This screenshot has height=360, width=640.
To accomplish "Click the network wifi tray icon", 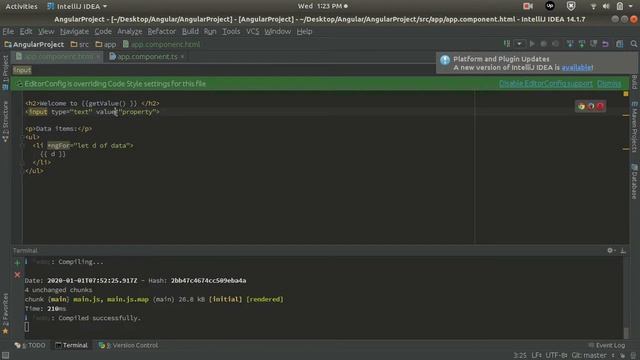I will pos(593,6).
